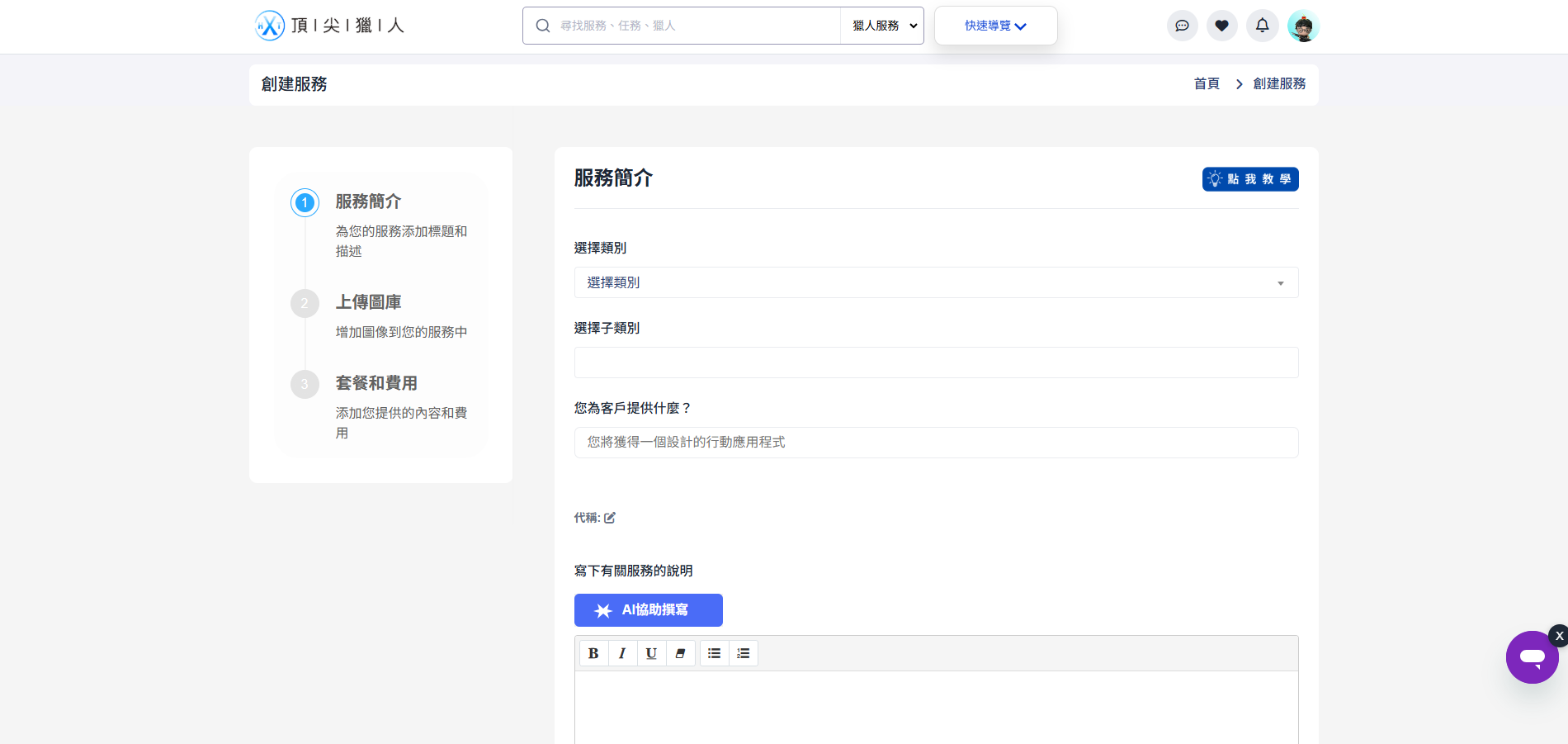
Task: Click the eraser clear-formatting icon
Action: click(680, 653)
